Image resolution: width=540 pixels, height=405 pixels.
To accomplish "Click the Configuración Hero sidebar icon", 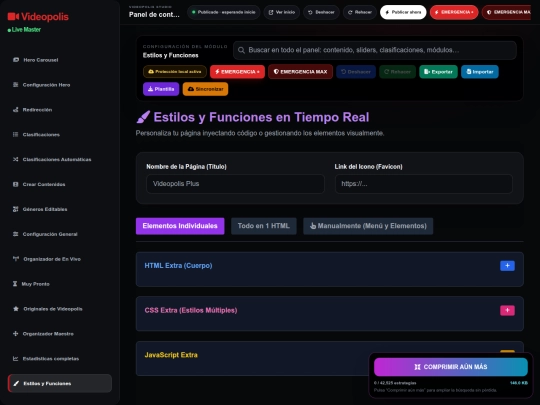I will (x=15, y=85).
